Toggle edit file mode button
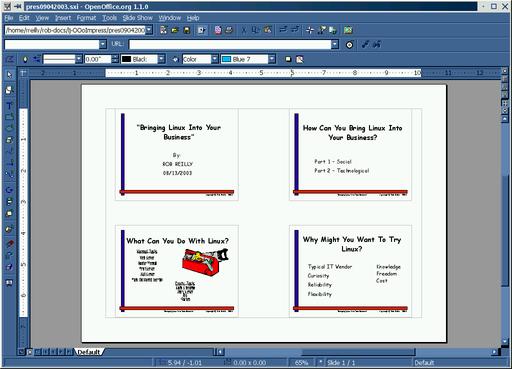Image resolution: width=512 pixels, height=369 pixels. click(202, 30)
